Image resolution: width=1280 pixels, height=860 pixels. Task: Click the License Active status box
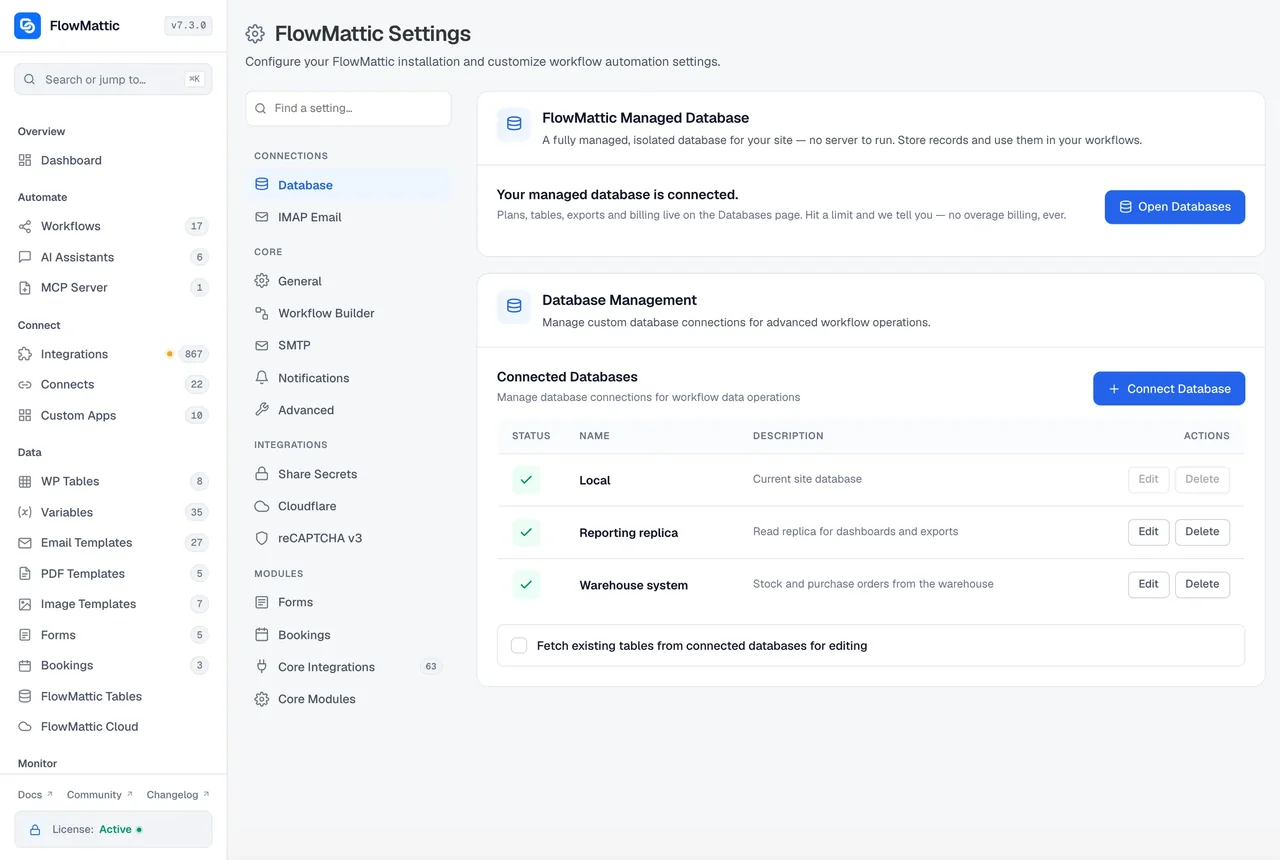[x=113, y=829]
